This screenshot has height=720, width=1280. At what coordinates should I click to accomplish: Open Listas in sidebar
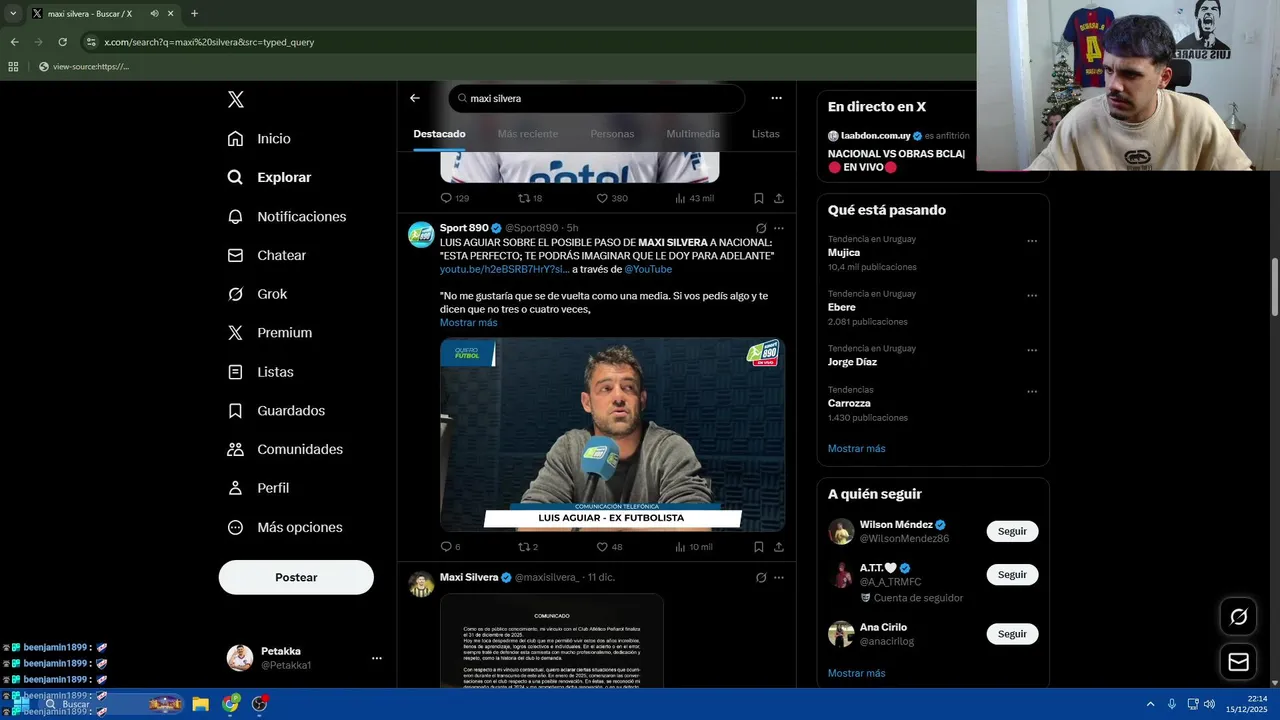[x=260, y=371]
